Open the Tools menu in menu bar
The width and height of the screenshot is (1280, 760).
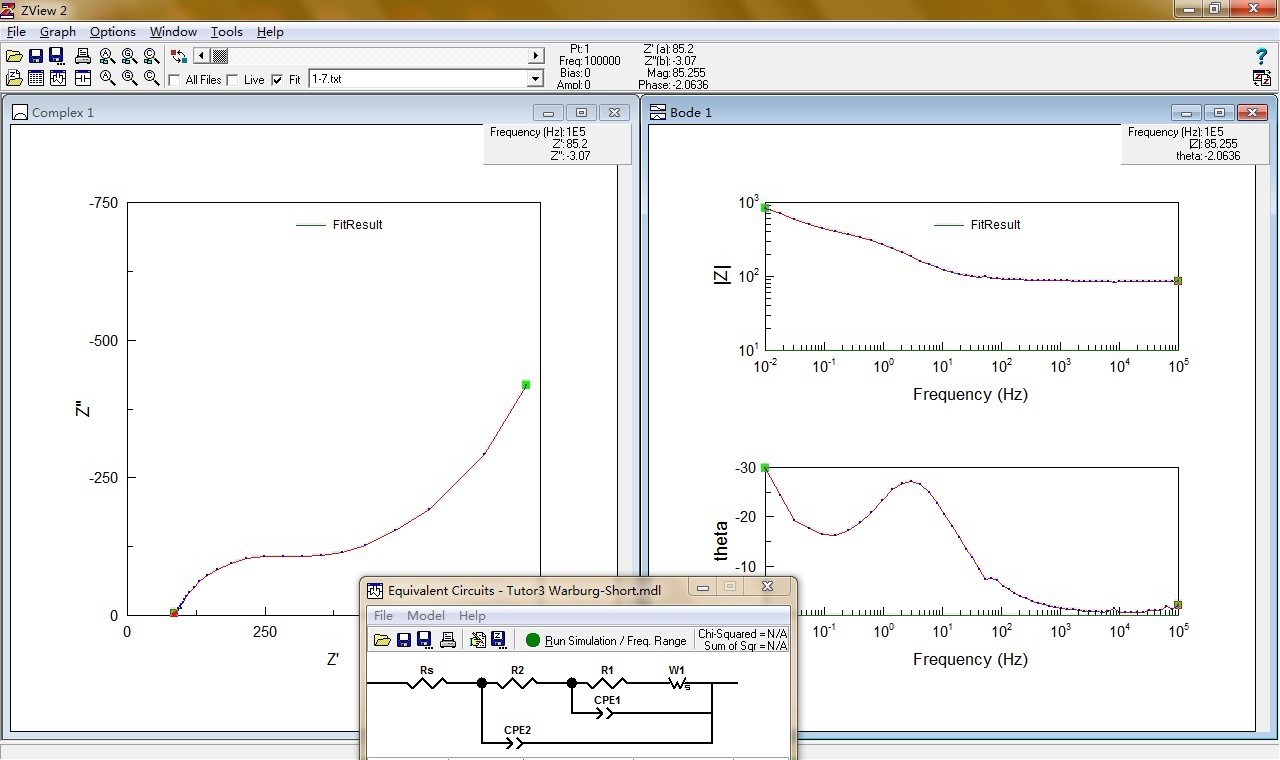click(226, 32)
